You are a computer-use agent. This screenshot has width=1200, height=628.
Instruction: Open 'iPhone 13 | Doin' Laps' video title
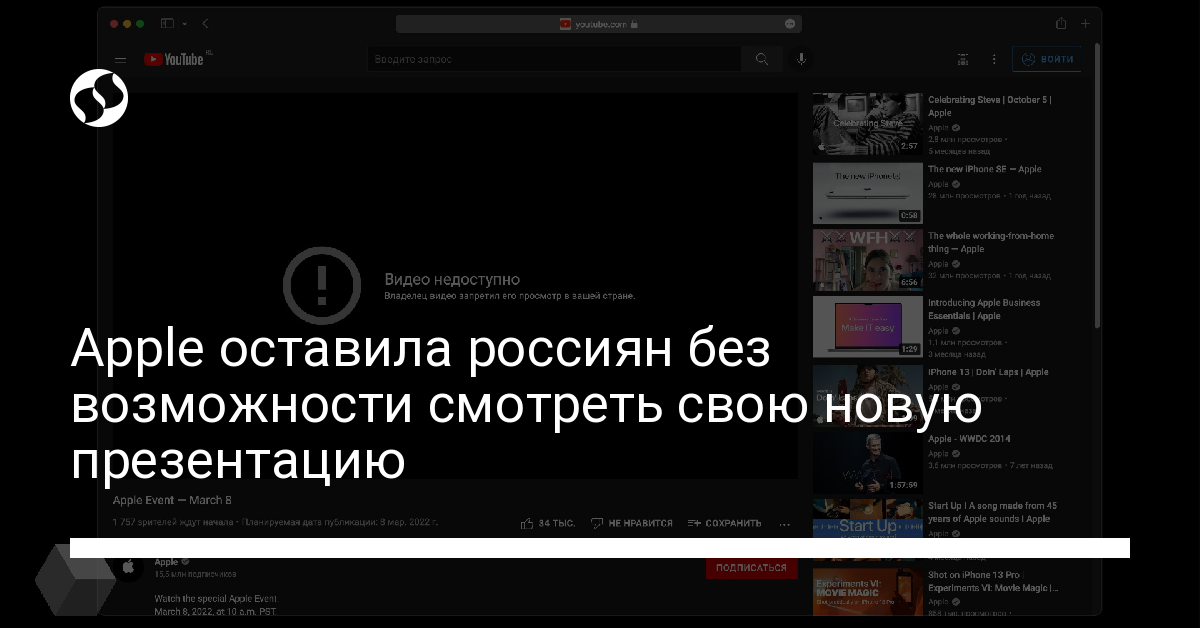coord(988,373)
